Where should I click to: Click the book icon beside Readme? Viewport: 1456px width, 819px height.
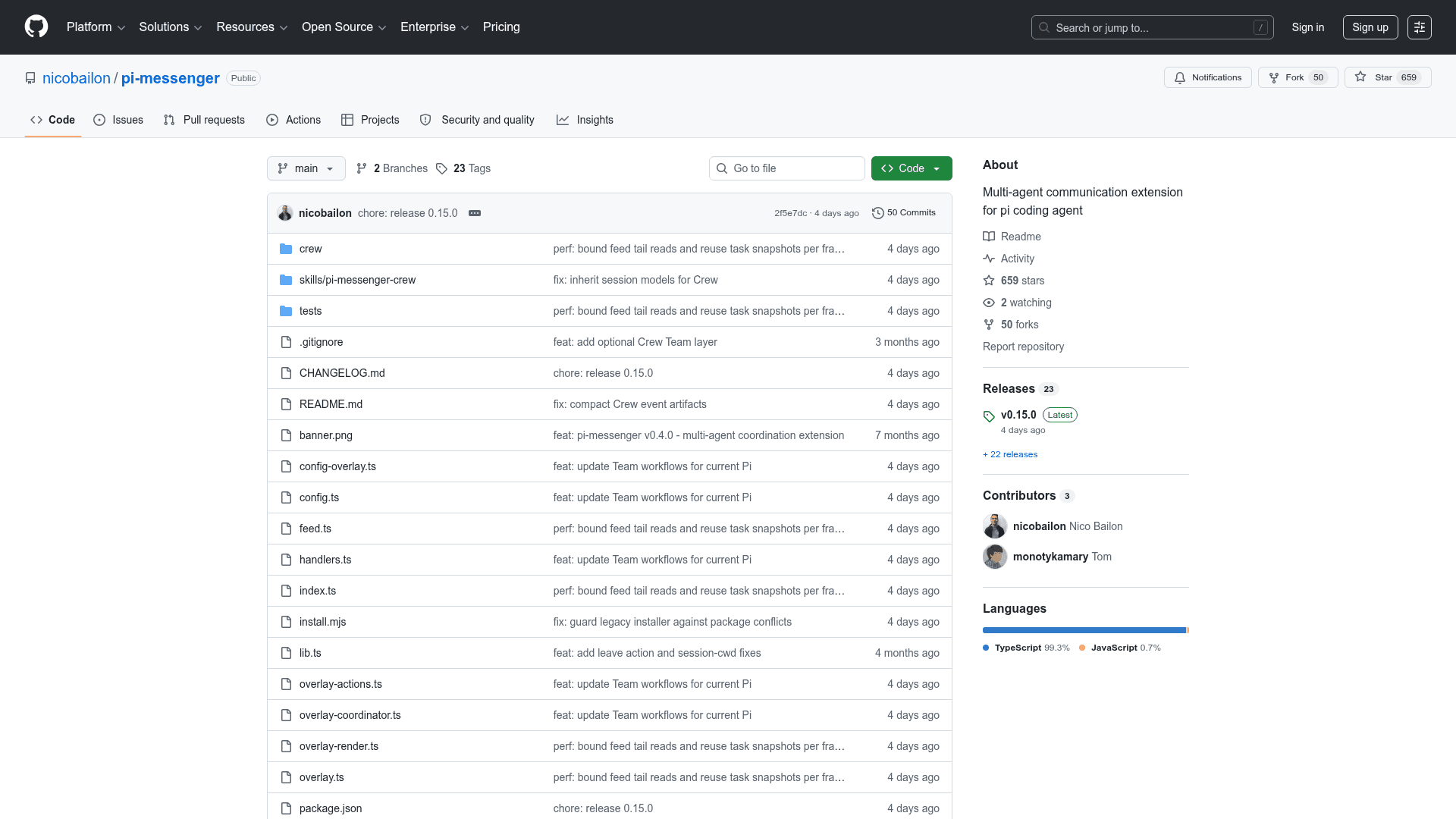[989, 237]
